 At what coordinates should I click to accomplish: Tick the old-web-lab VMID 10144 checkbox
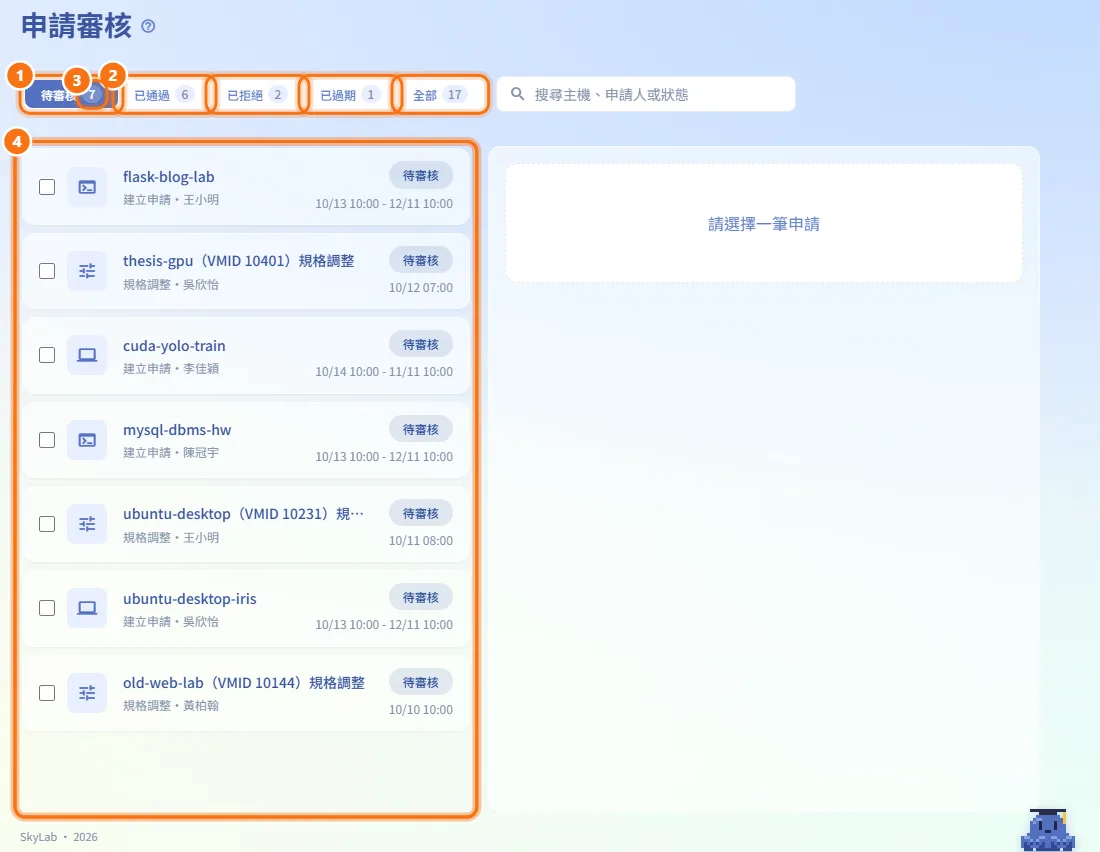[47, 693]
